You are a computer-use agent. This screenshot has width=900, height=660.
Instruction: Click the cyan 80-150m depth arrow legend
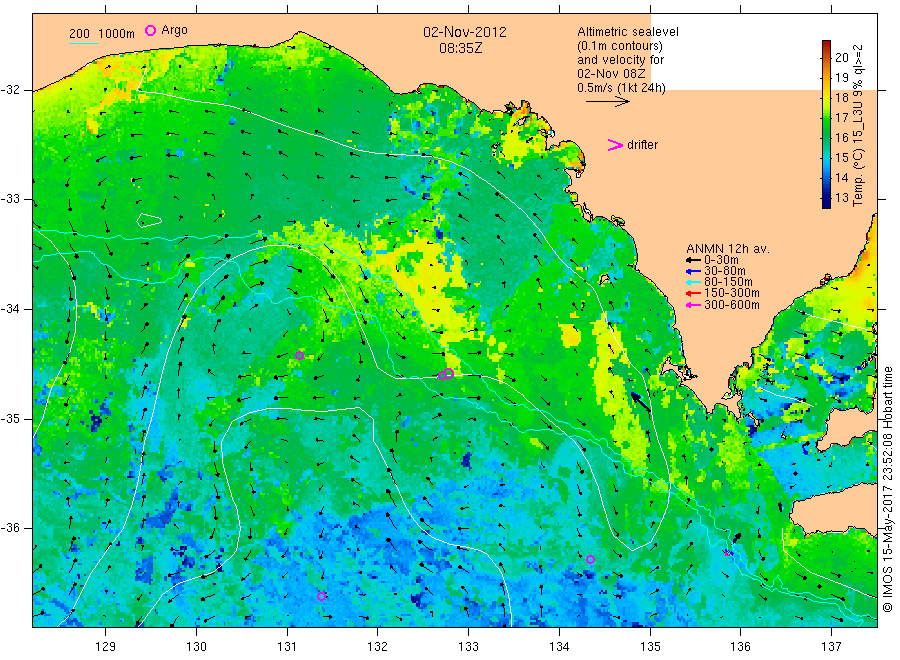pos(693,282)
